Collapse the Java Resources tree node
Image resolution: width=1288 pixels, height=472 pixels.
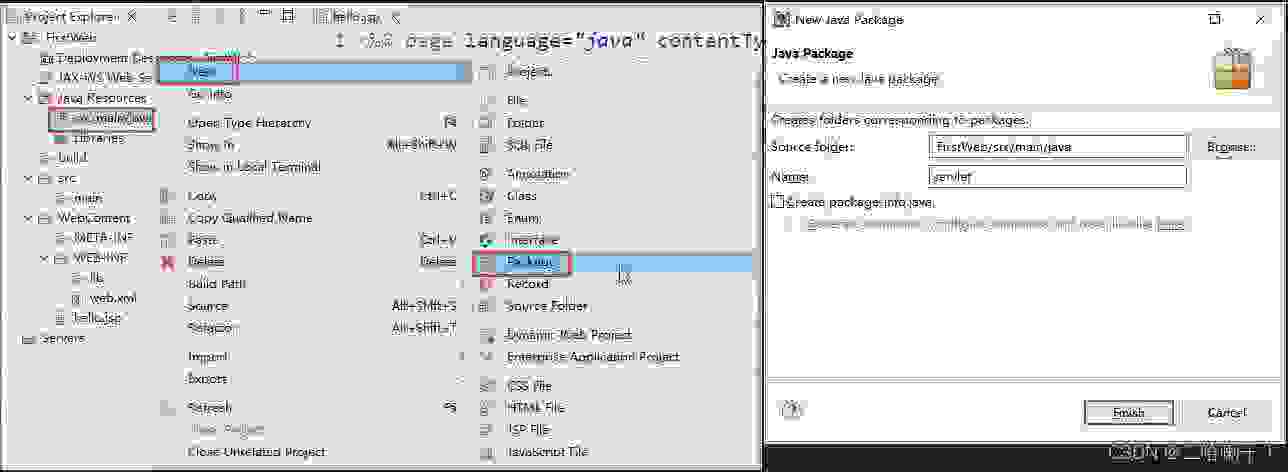[28, 98]
